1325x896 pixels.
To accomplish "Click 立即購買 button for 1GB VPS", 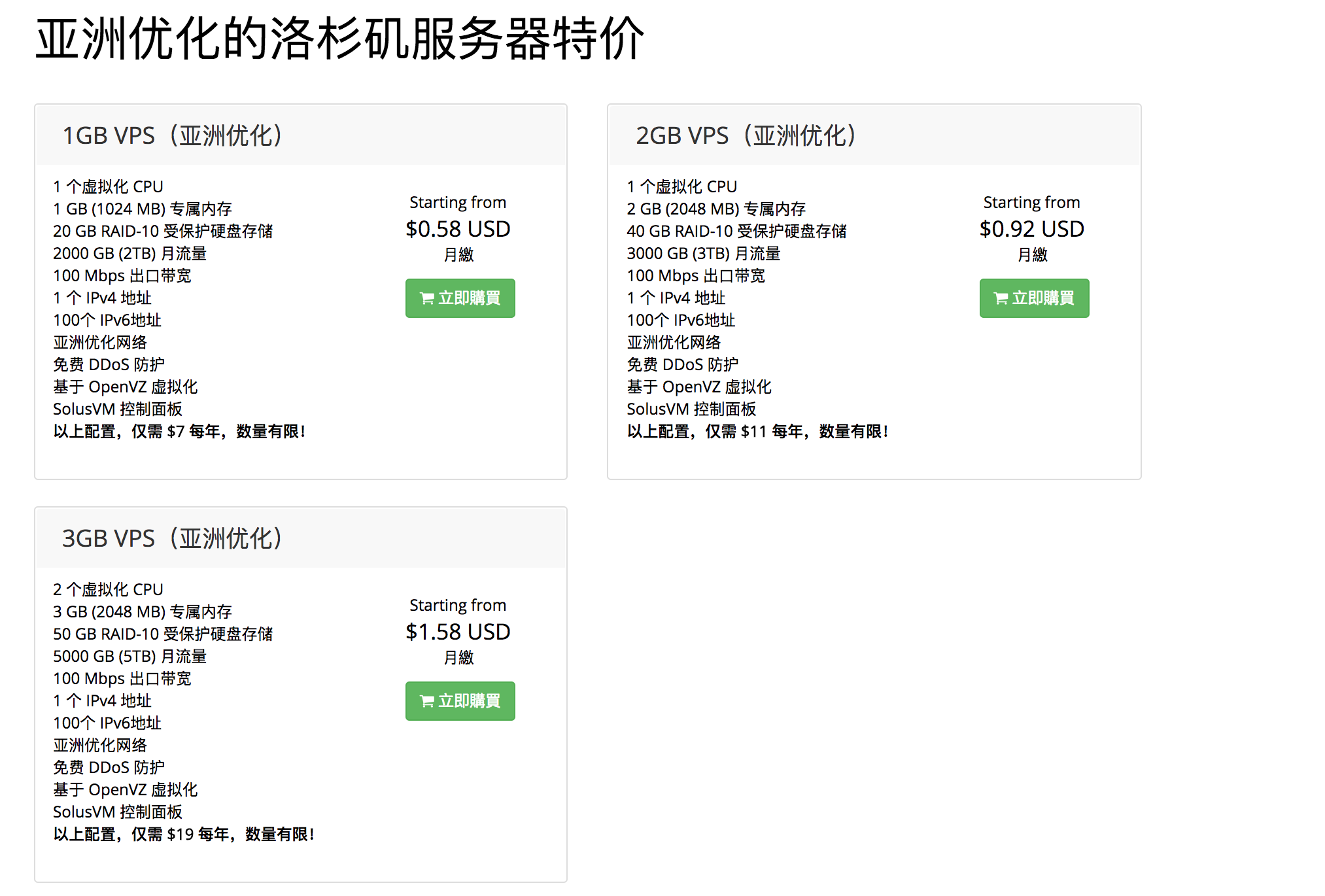I will point(460,298).
